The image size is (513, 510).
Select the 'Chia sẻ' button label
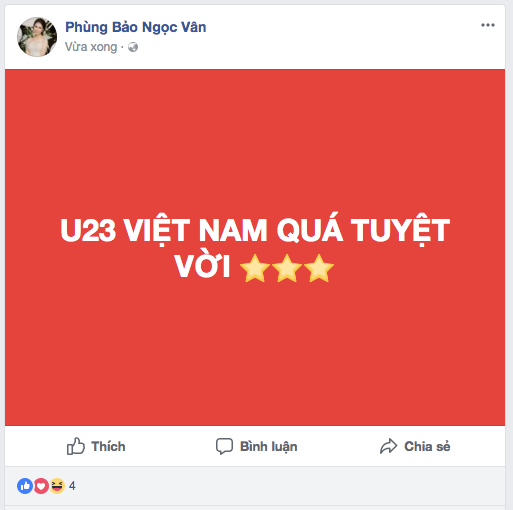click(x=427, y=446)
